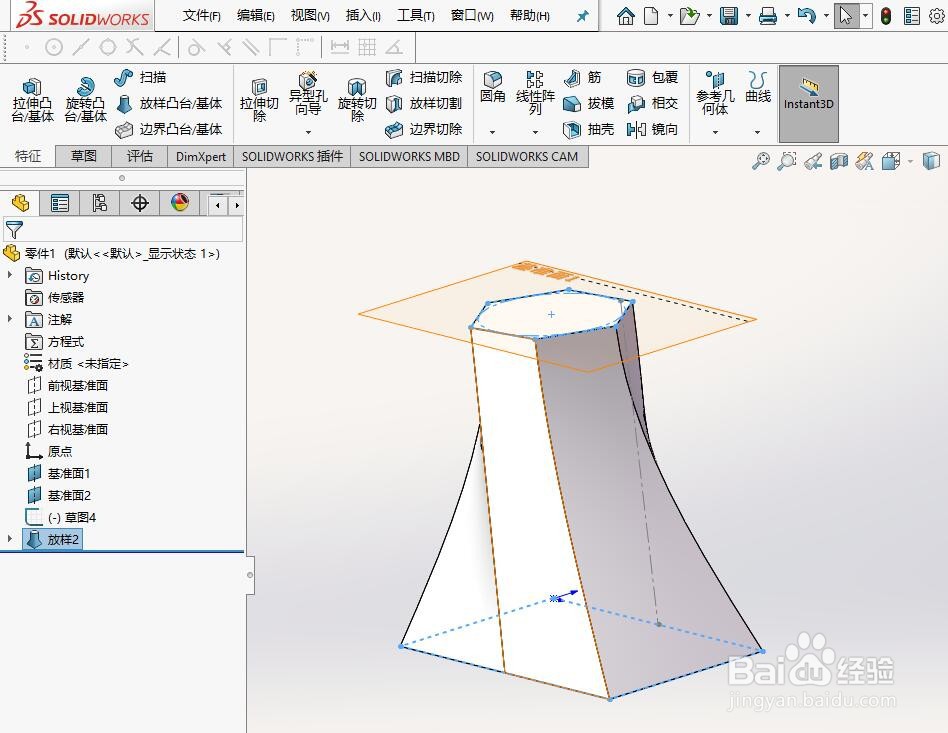
Task: Open the DimXpertManager tab
Action: (x=140, y=203)
